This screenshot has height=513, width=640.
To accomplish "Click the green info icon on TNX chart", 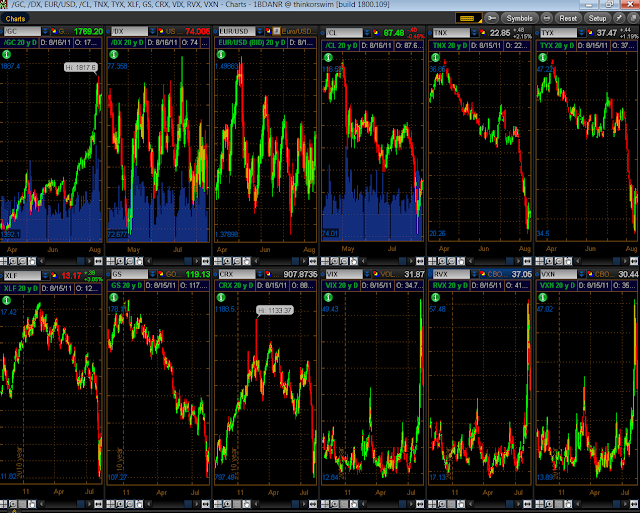I will (x=436, y=58).
